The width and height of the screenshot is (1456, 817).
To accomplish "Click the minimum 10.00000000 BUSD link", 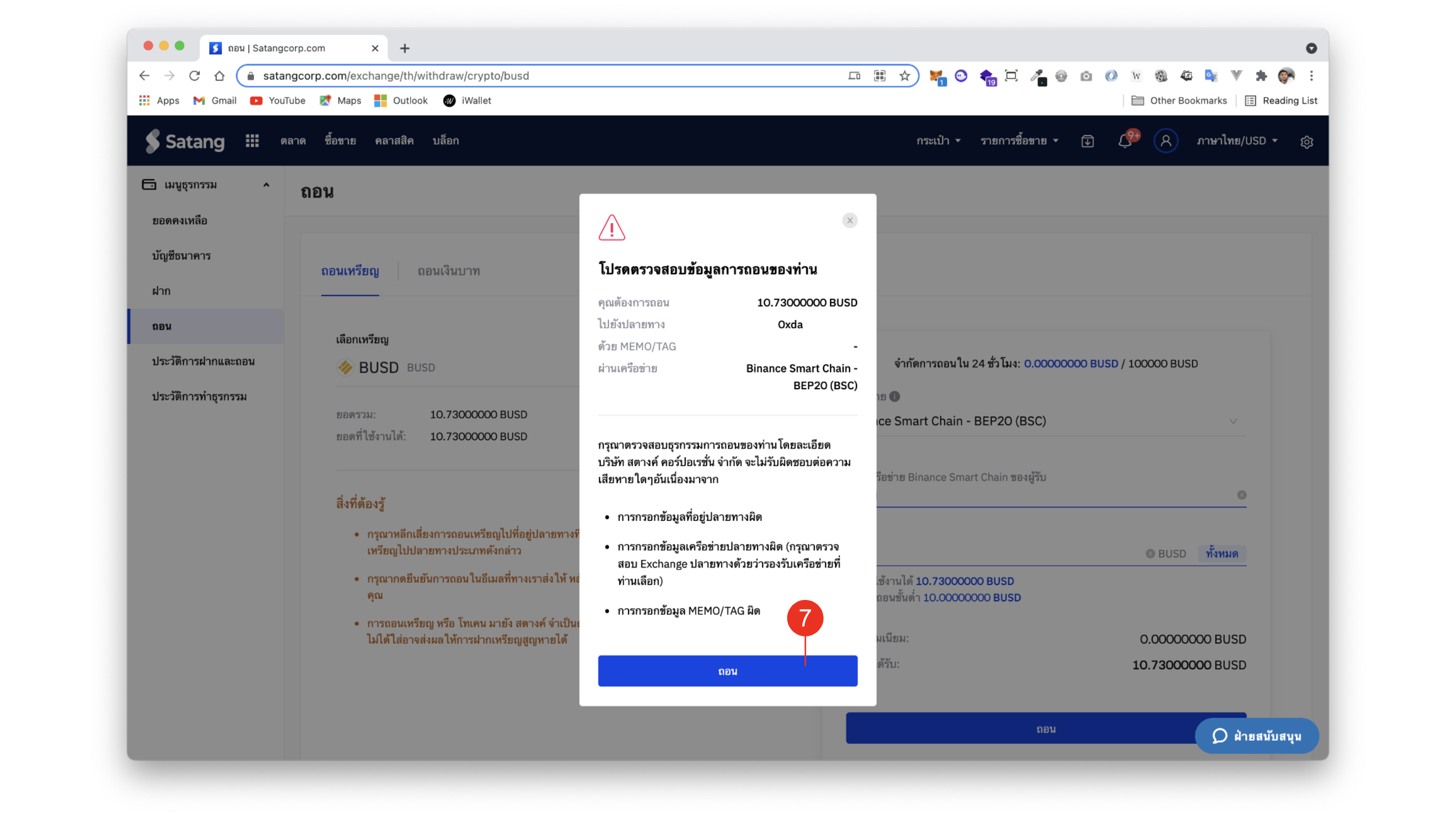I will 972,597.
